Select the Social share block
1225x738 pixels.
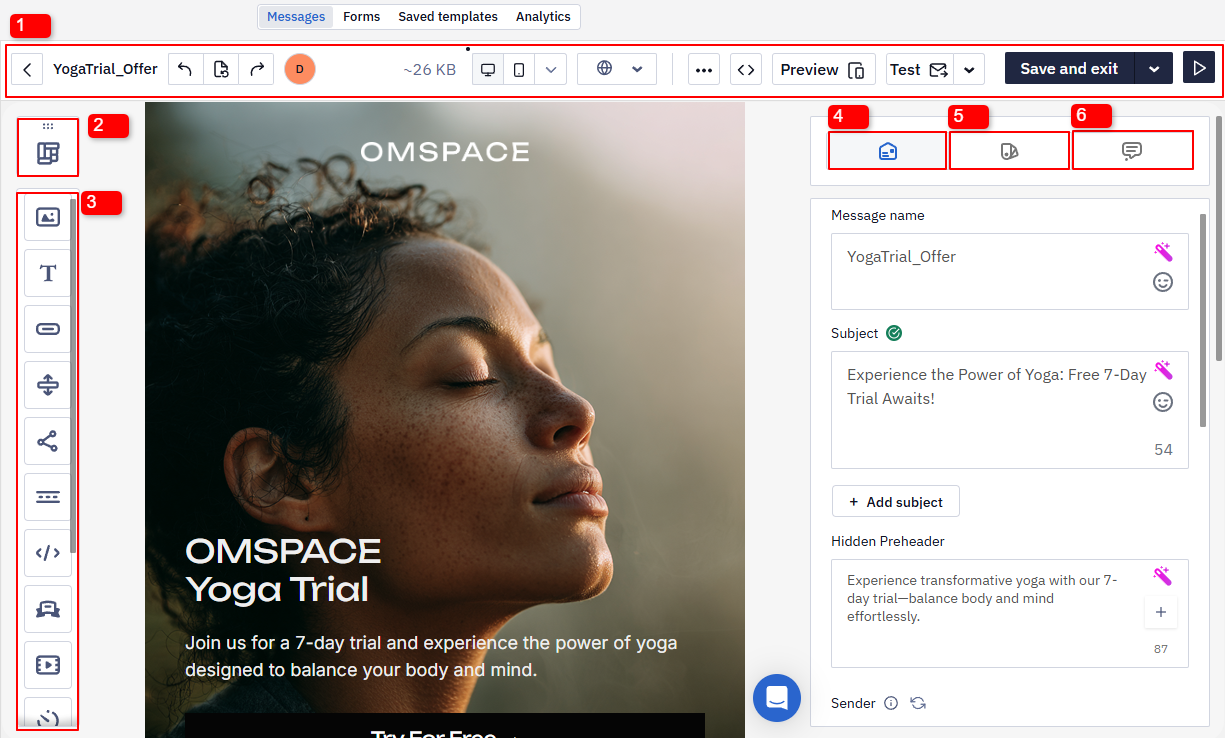coord(48,441)
